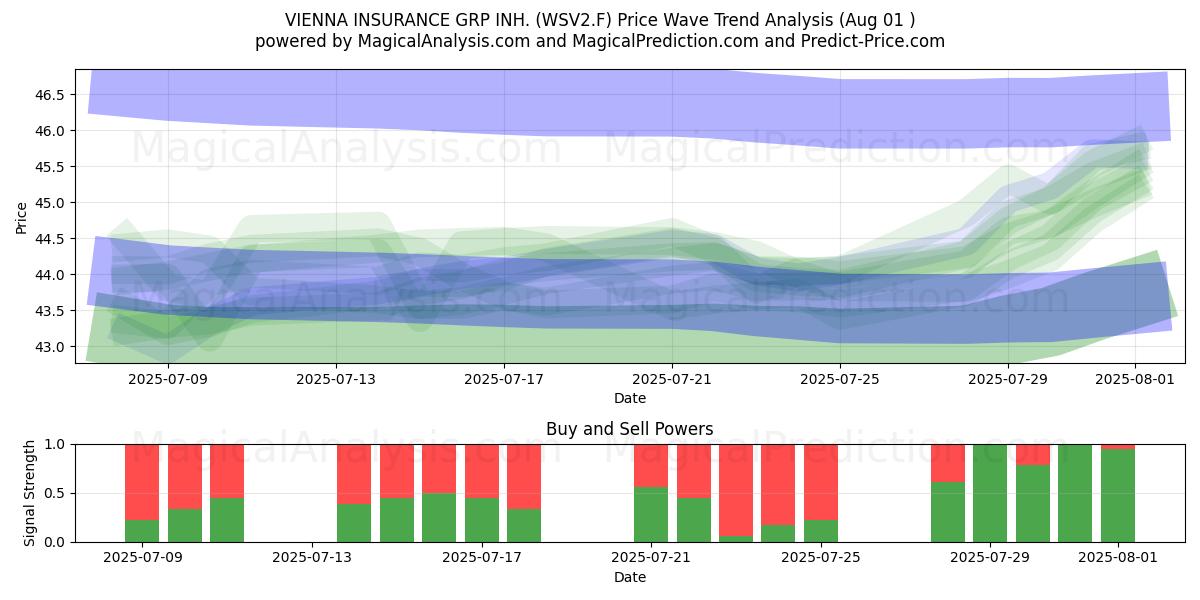
Task: Click the 2025-08-01 date tick under the price chart
Action: pyautogui.click(x=1134, y=380)
